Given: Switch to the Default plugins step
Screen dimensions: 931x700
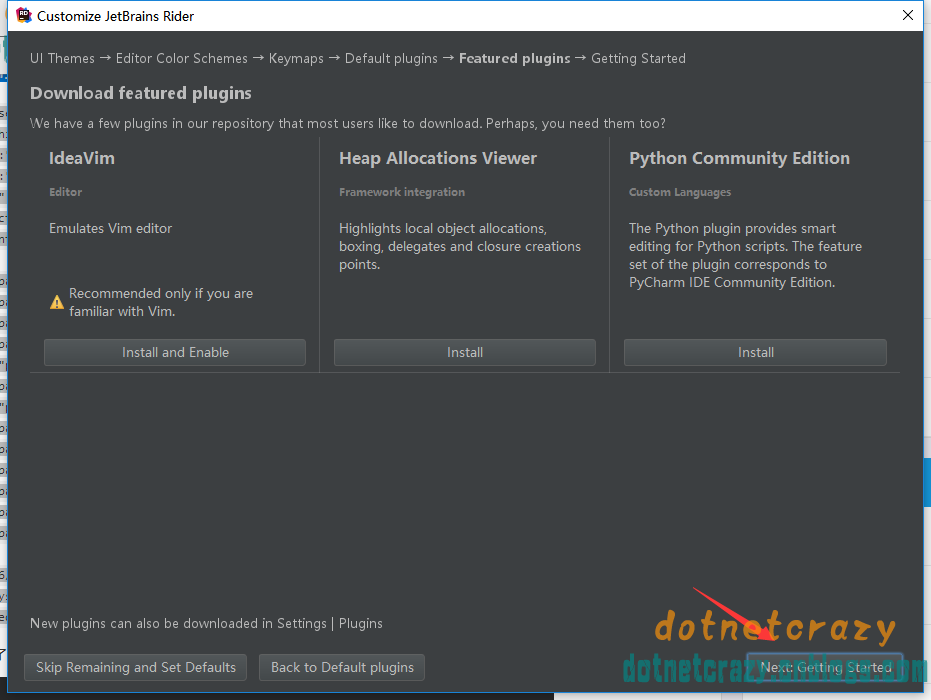Looking at the screenshot, I should 393,58.
